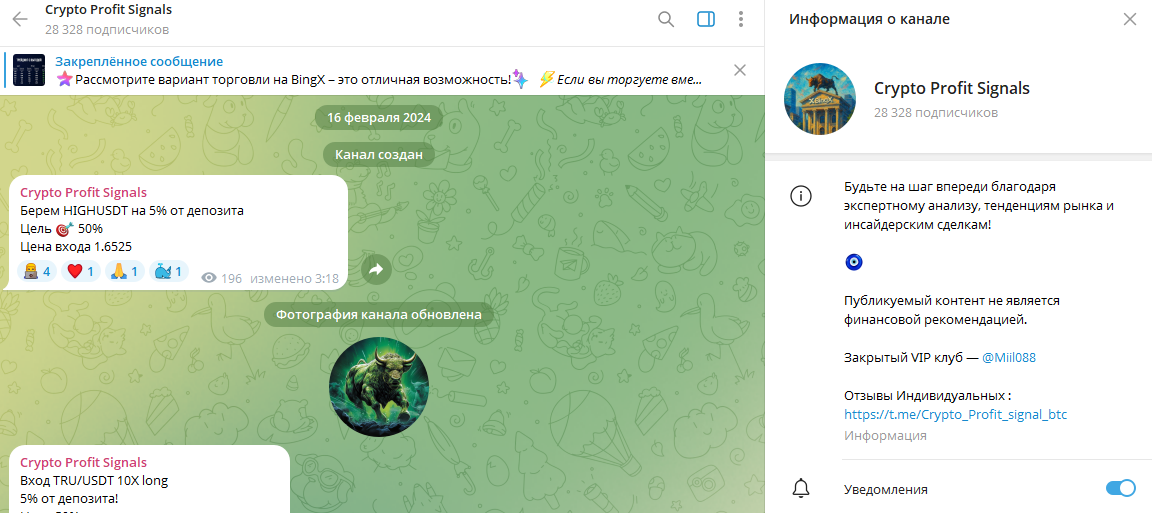The image size is (1152, 513).
Task: Click the channel name in info panel
Action: (x=951, y=89)
